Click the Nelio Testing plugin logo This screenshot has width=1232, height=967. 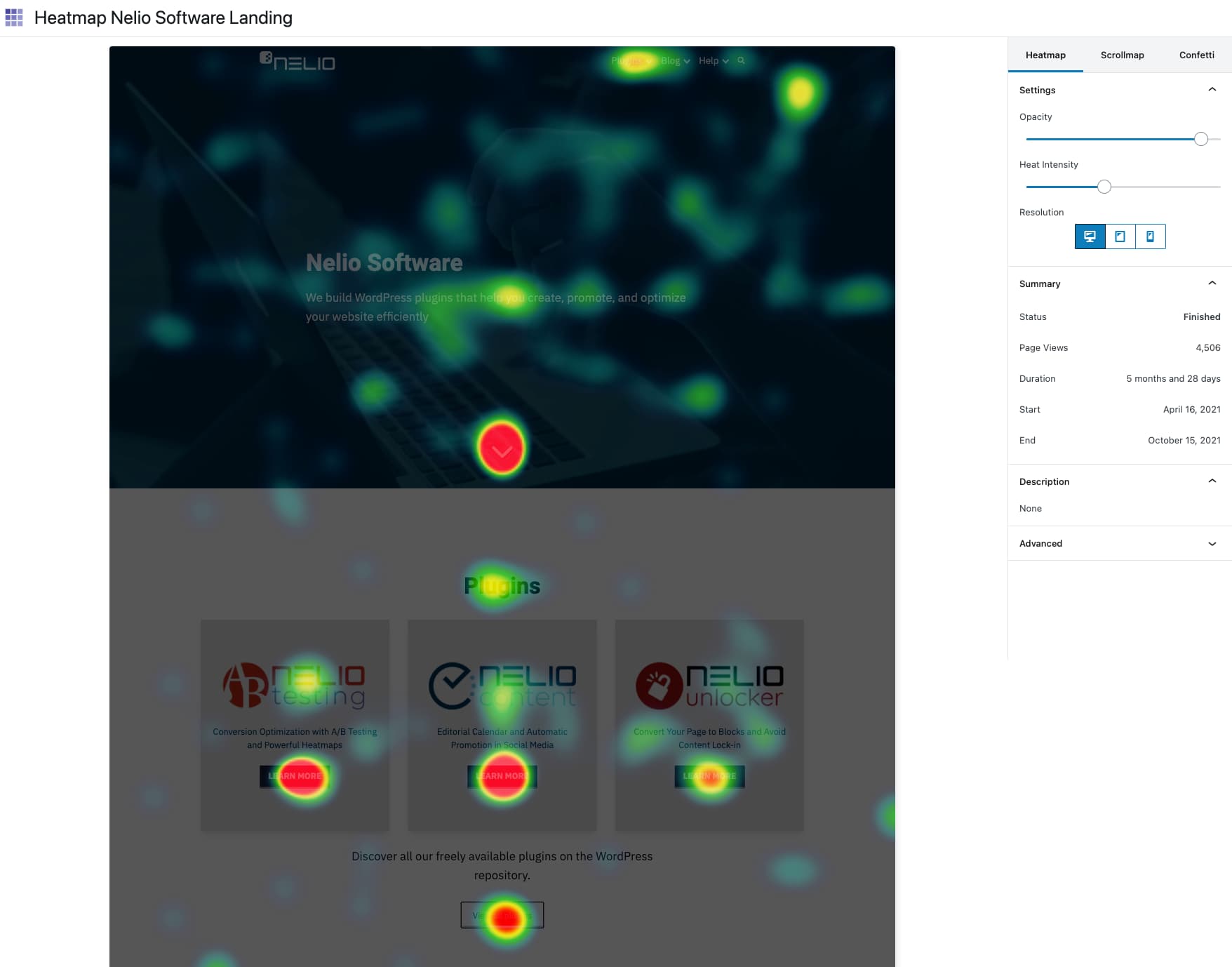coord(295,685)
